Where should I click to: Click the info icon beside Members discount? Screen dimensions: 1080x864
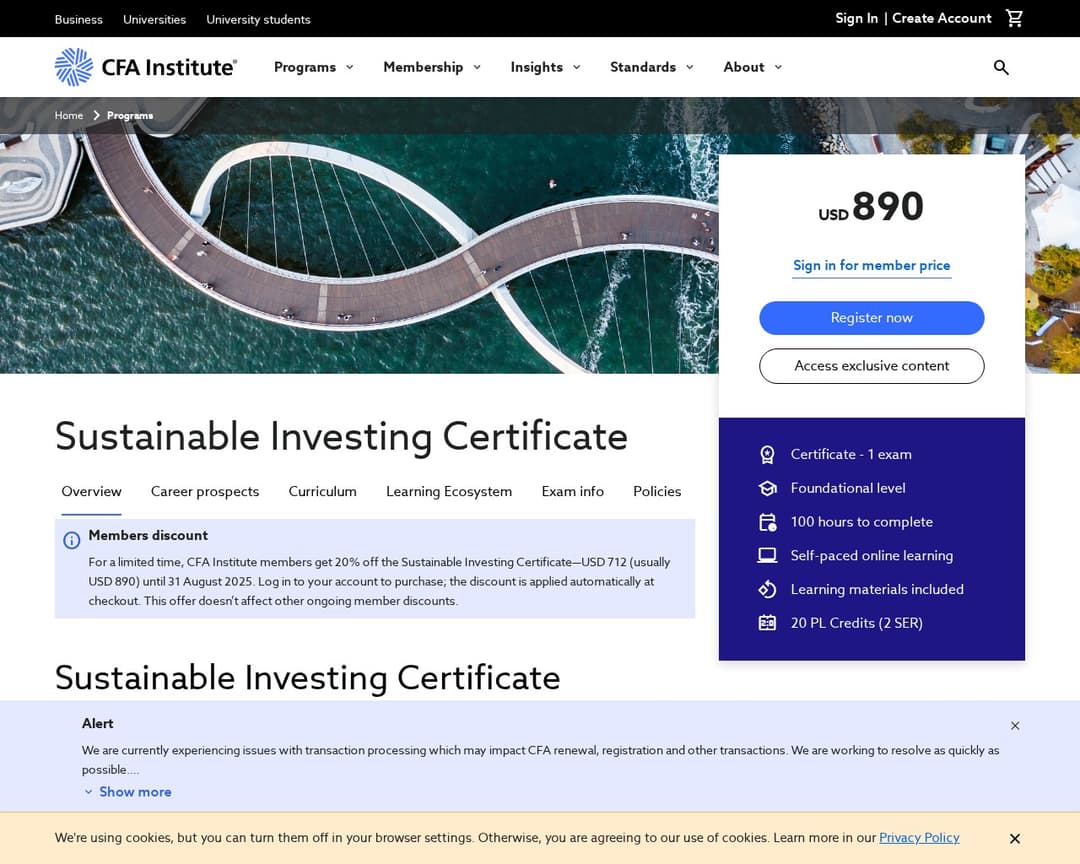[71, 540]
